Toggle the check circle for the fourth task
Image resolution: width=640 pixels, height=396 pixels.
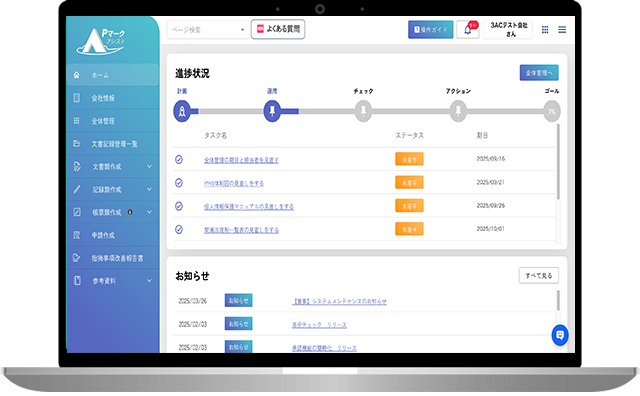coord(179,229)
